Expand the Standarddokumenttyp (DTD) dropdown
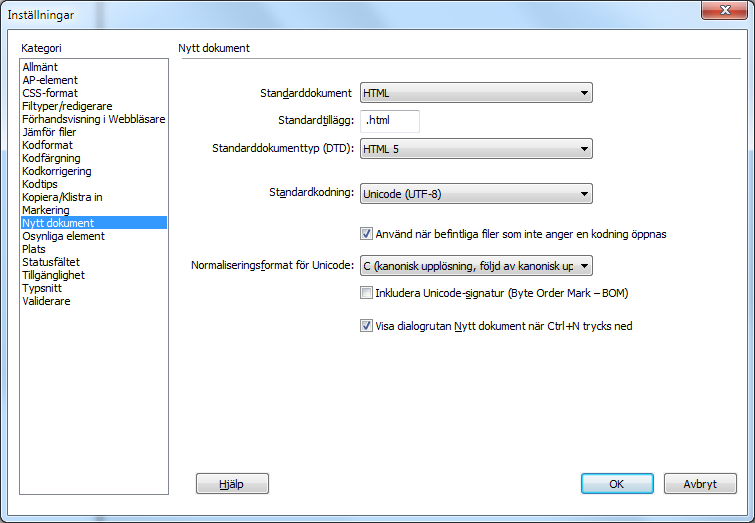The height and width of the screenshot is (523, 755). pyautogui.click(x=476, y=149)
